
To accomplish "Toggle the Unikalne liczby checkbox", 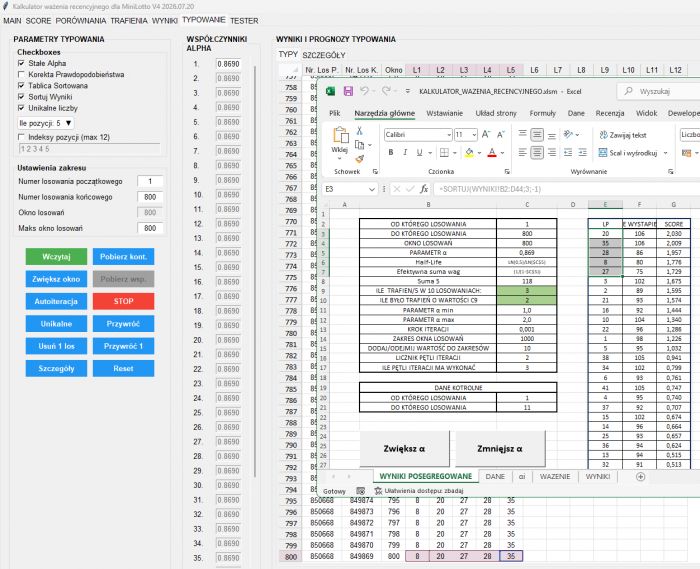I will tap(21, 108).
